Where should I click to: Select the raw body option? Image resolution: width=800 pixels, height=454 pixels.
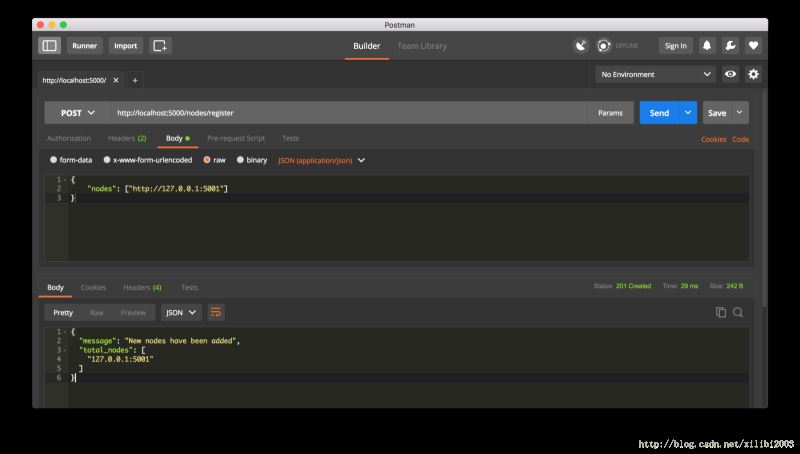click(x=207, y=160)
